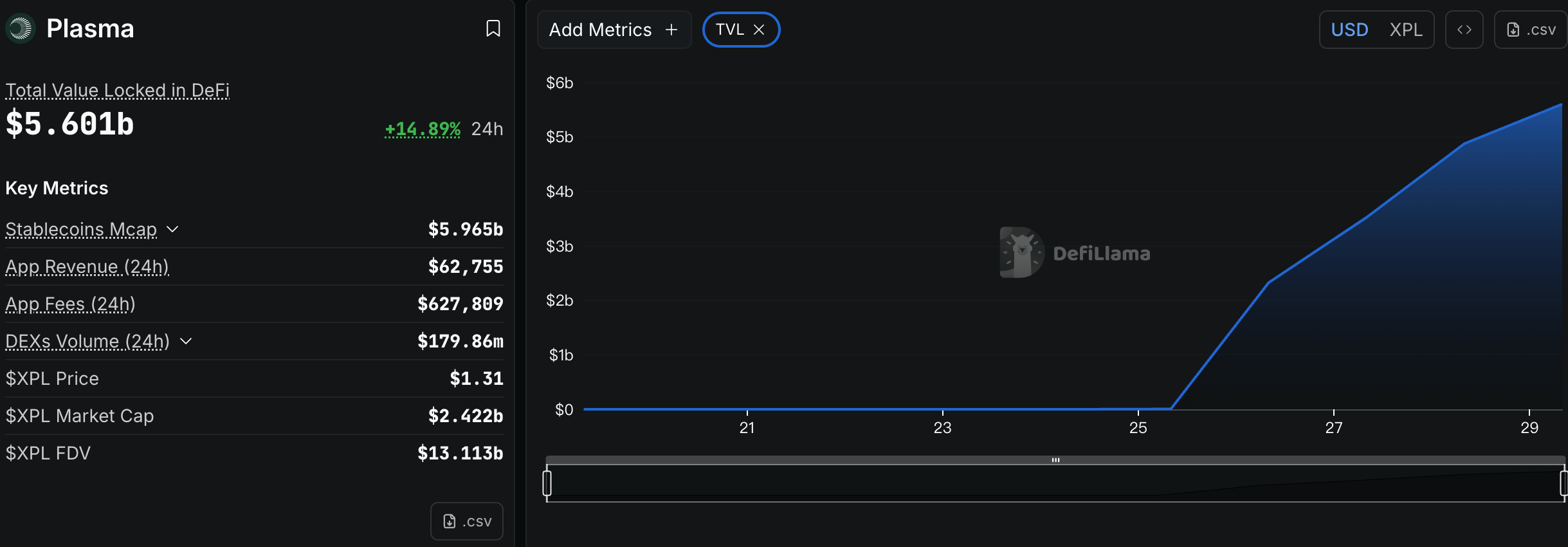Click the Plasma chain logo
The width and height of the screenshot is (1568, 547).
(x=20, y=28)
